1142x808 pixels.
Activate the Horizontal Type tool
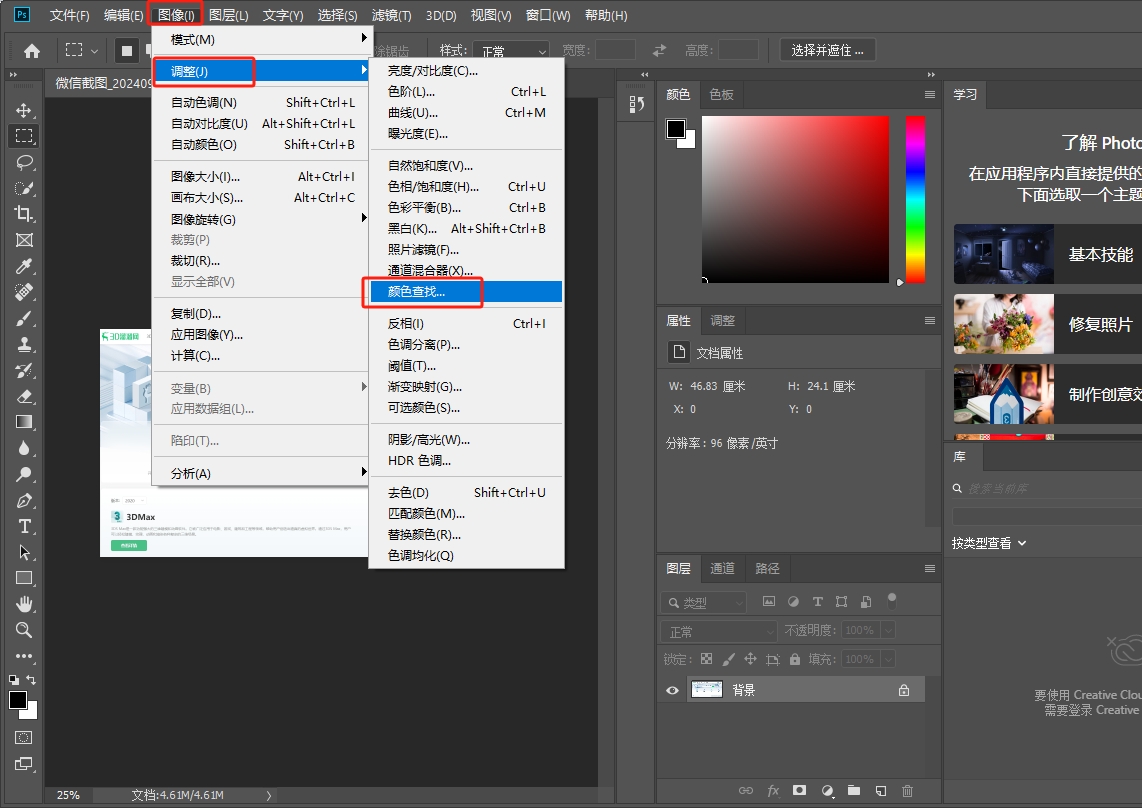click(24, 526)
